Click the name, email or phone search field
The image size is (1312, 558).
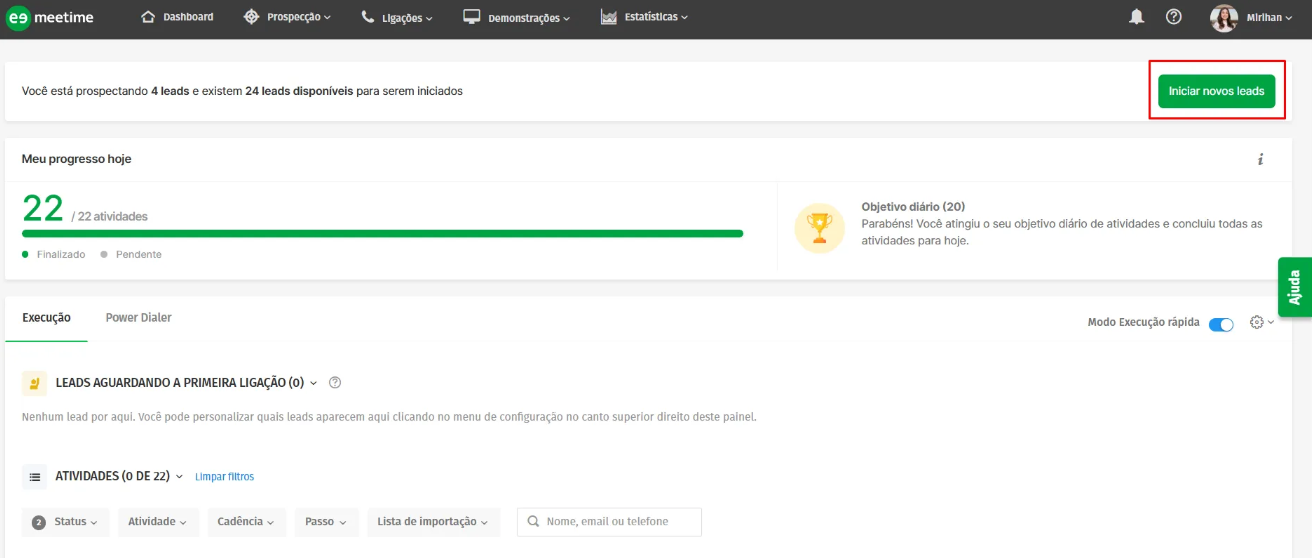click(609, 522)
